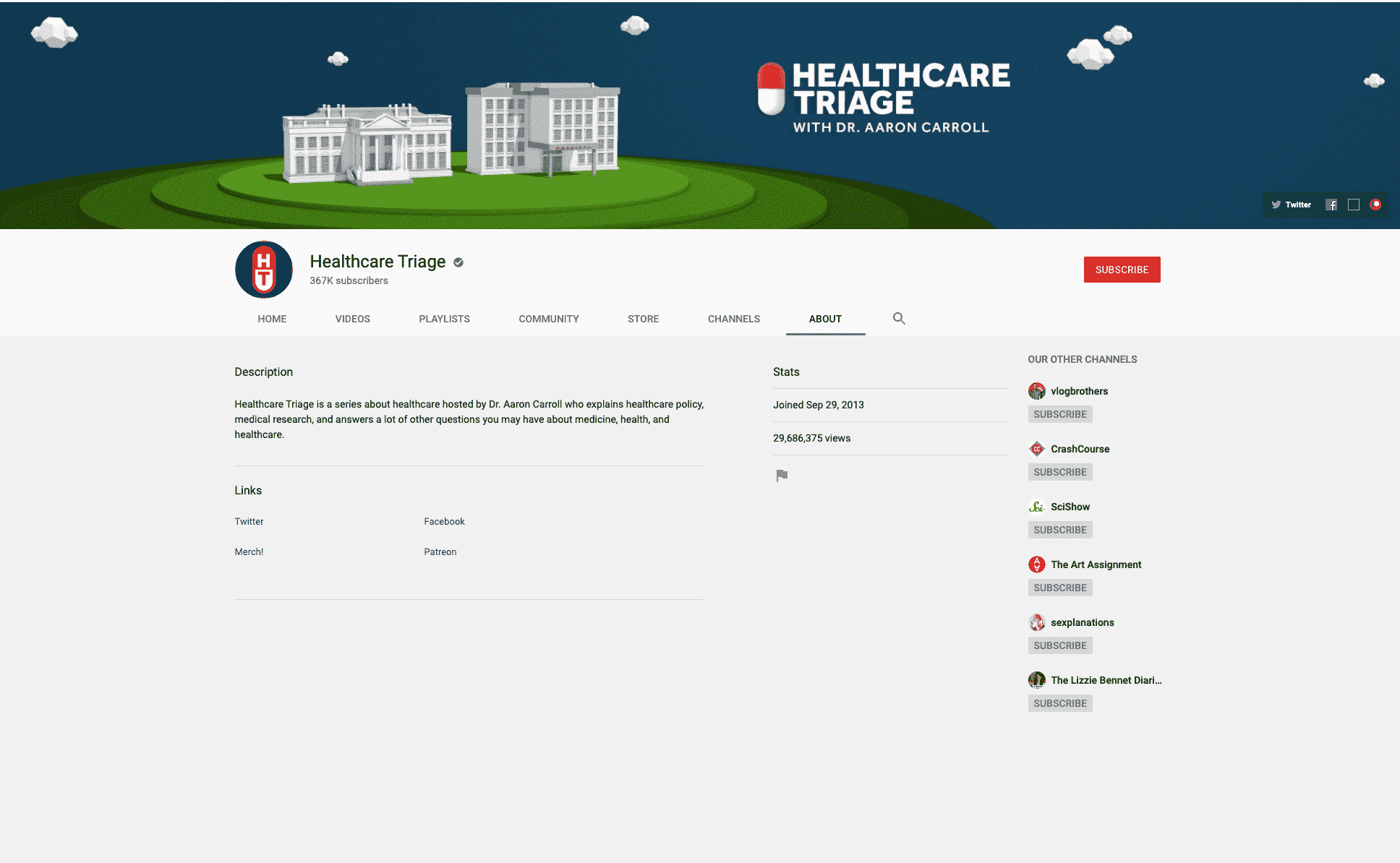The image size is (1400, 863).
Task: Subscribe to Healthcare Triage with red button
Action: [x=1122, y=270]
